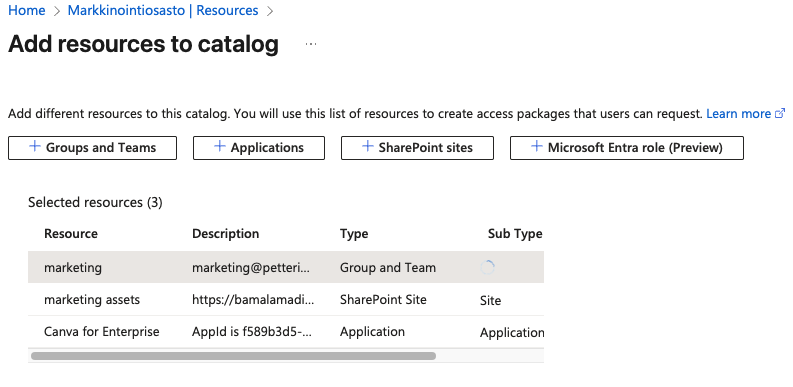Sort by the Sub Type column header
This screenshot has width=793, height=387.
tap(515, 234)
